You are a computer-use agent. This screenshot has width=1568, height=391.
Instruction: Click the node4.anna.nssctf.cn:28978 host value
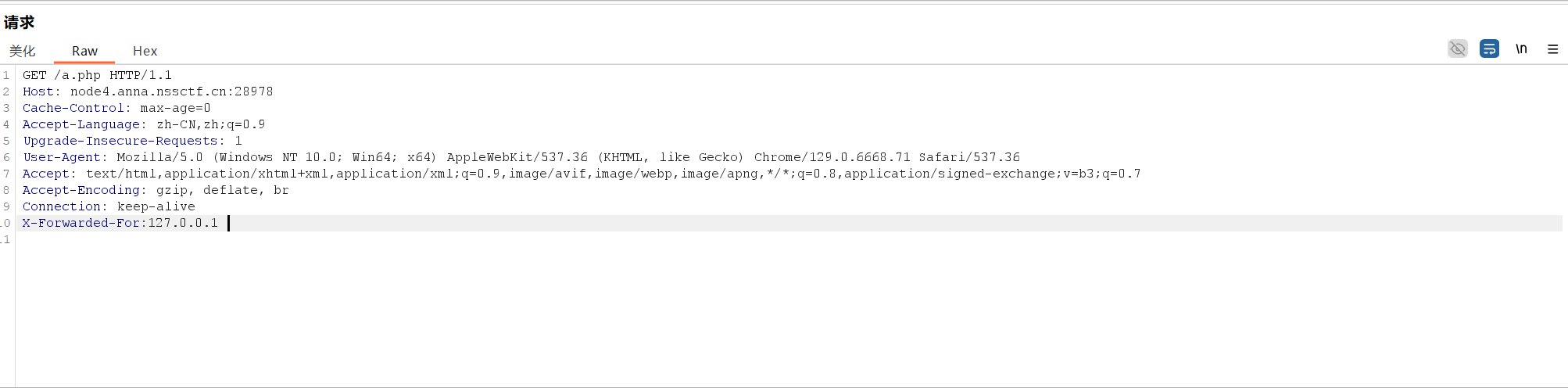tap(171, 91)
